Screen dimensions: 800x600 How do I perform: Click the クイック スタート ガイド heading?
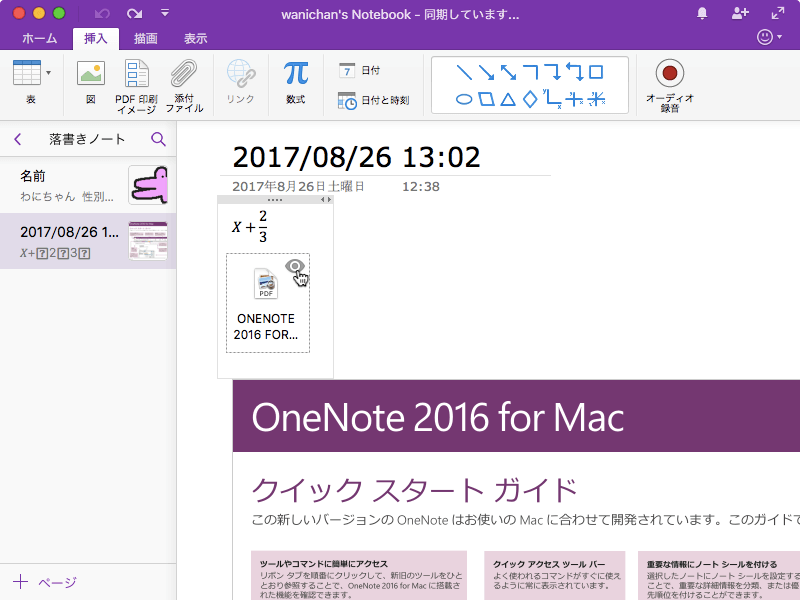pyautogui.click(x=414, y=490)
